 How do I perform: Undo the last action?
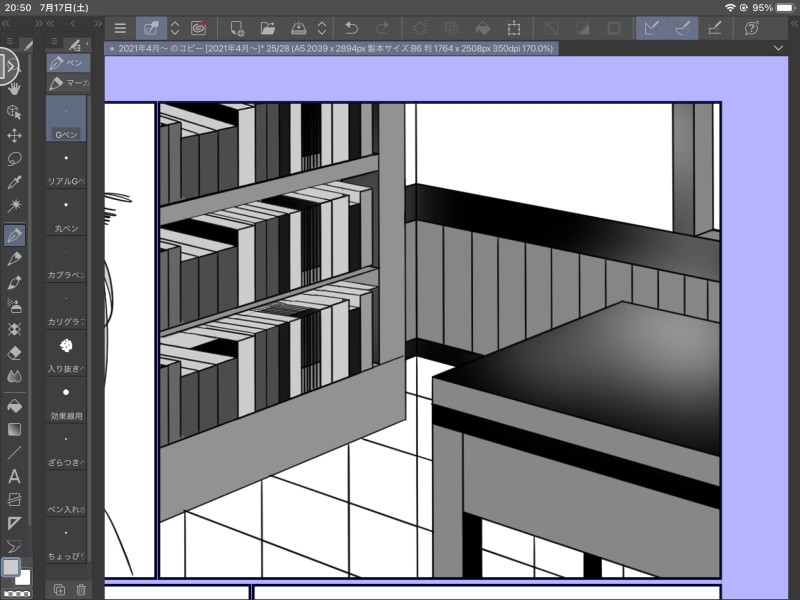tap(352, 28)
